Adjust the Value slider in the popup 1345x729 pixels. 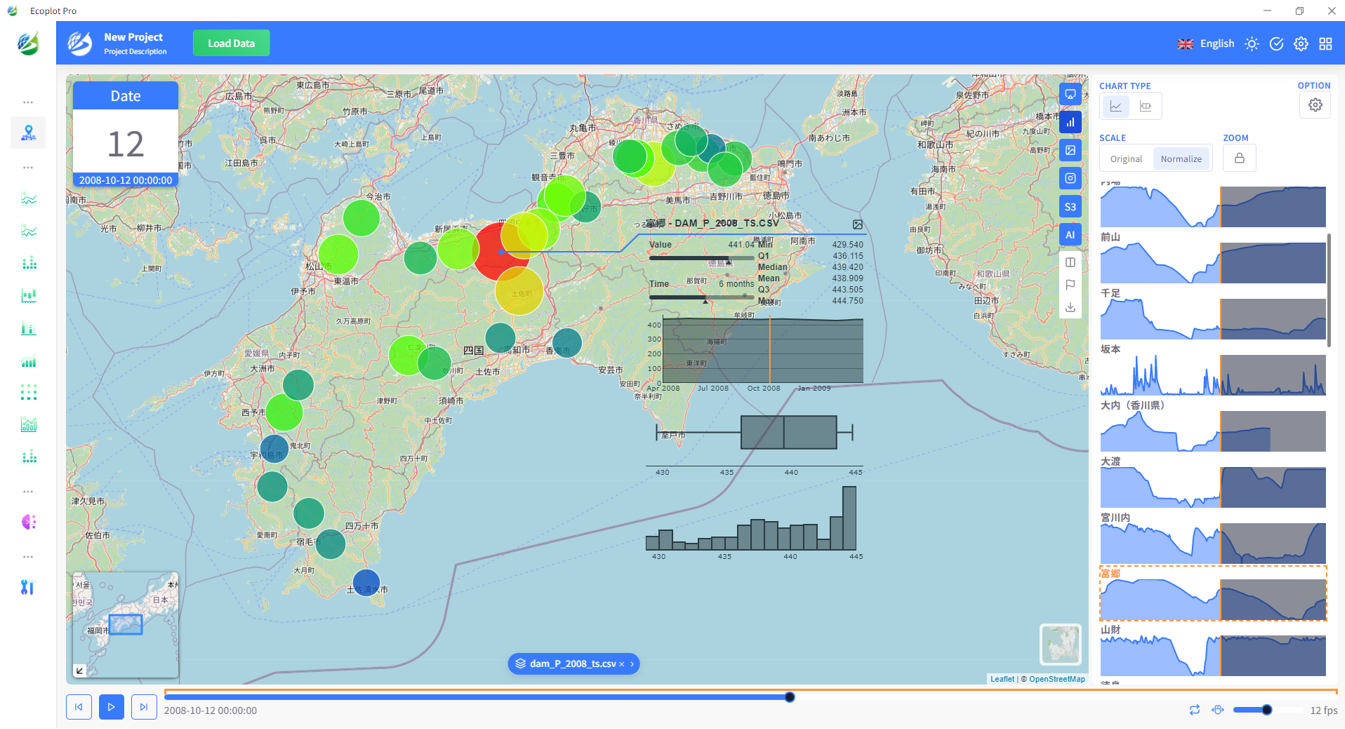point(701,258)
